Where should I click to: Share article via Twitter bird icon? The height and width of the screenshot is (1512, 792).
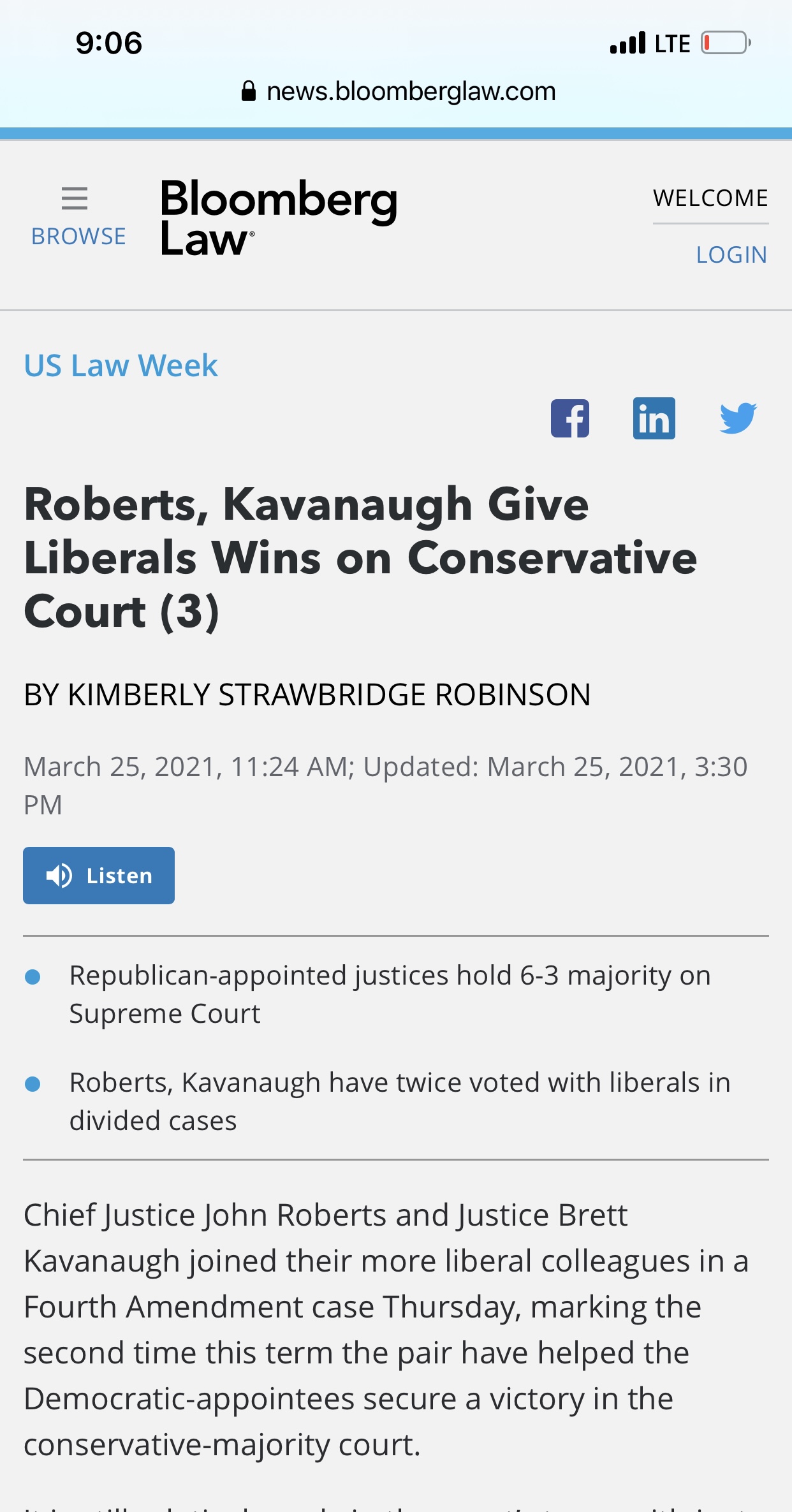click(738, 418)
